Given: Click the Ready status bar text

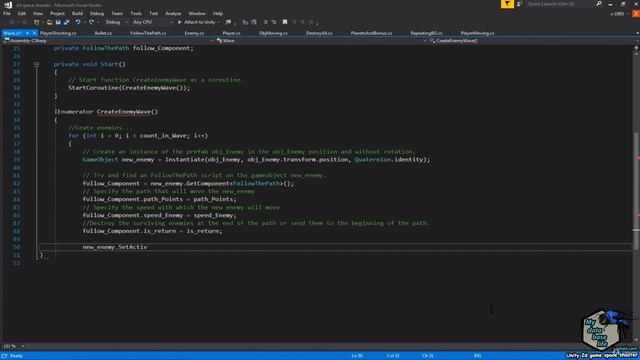Looking at the screenshot, I should (16, 356).
